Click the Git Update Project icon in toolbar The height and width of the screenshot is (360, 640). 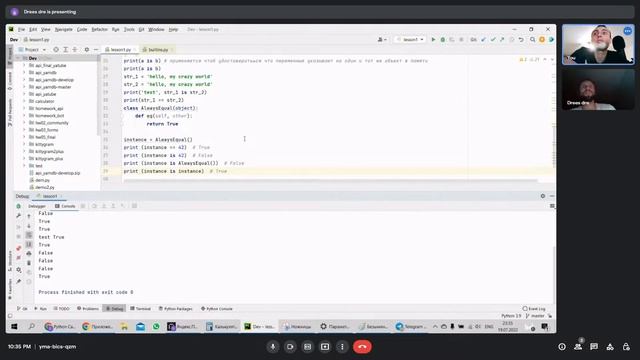pos(484,40)
